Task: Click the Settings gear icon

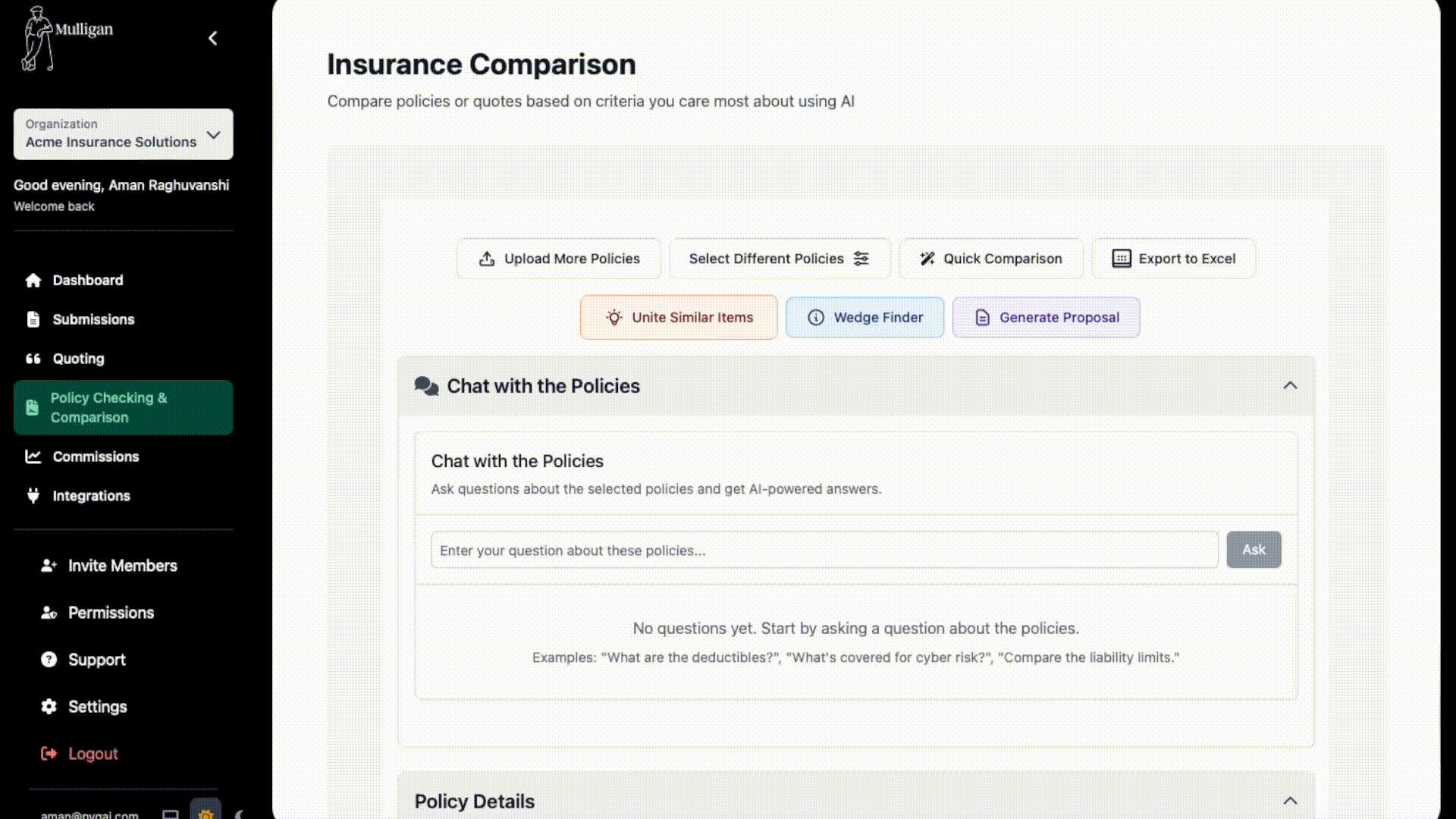Action: click(x=49, y=707)
